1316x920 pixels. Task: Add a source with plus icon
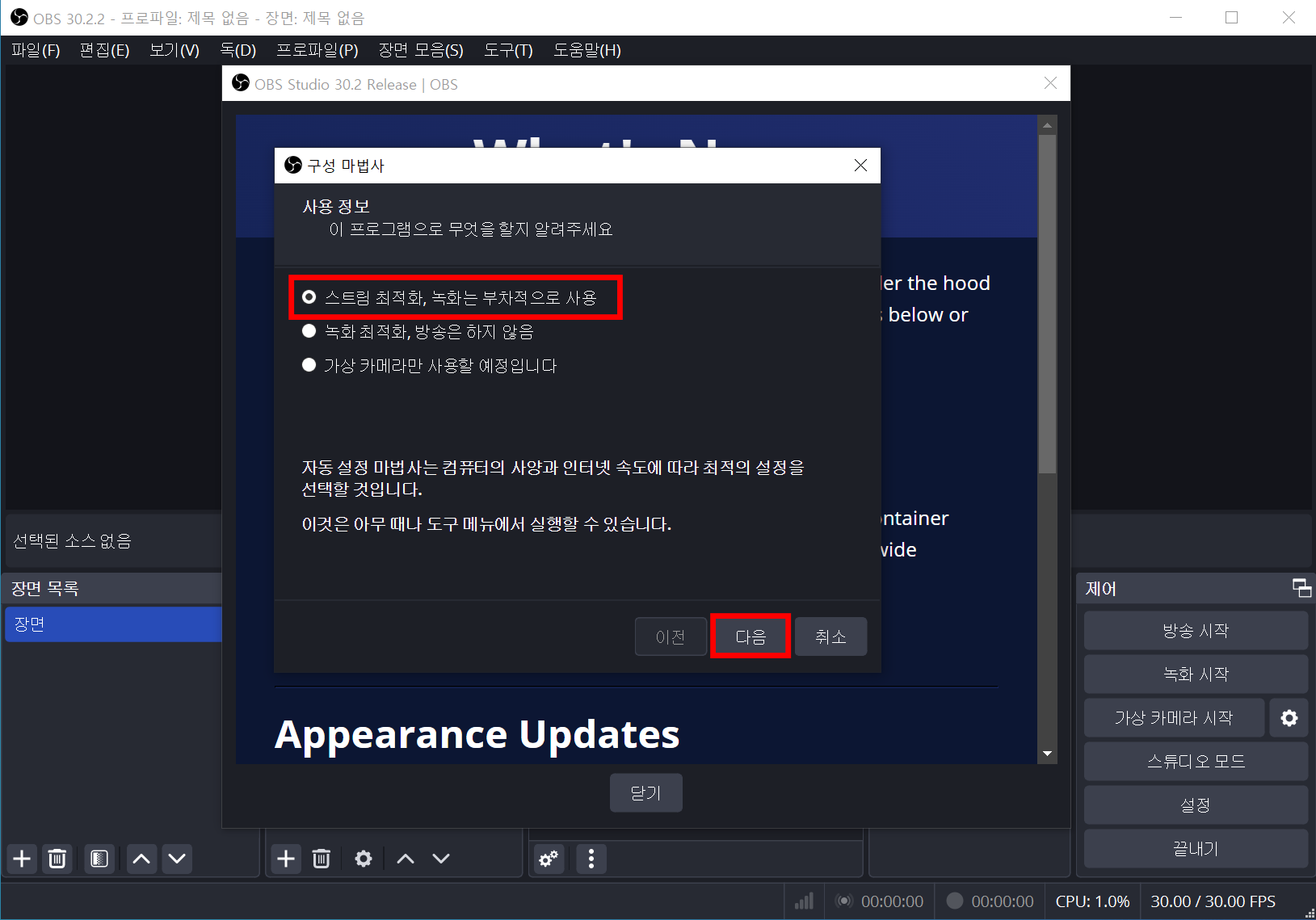click(x=286, y=859)
